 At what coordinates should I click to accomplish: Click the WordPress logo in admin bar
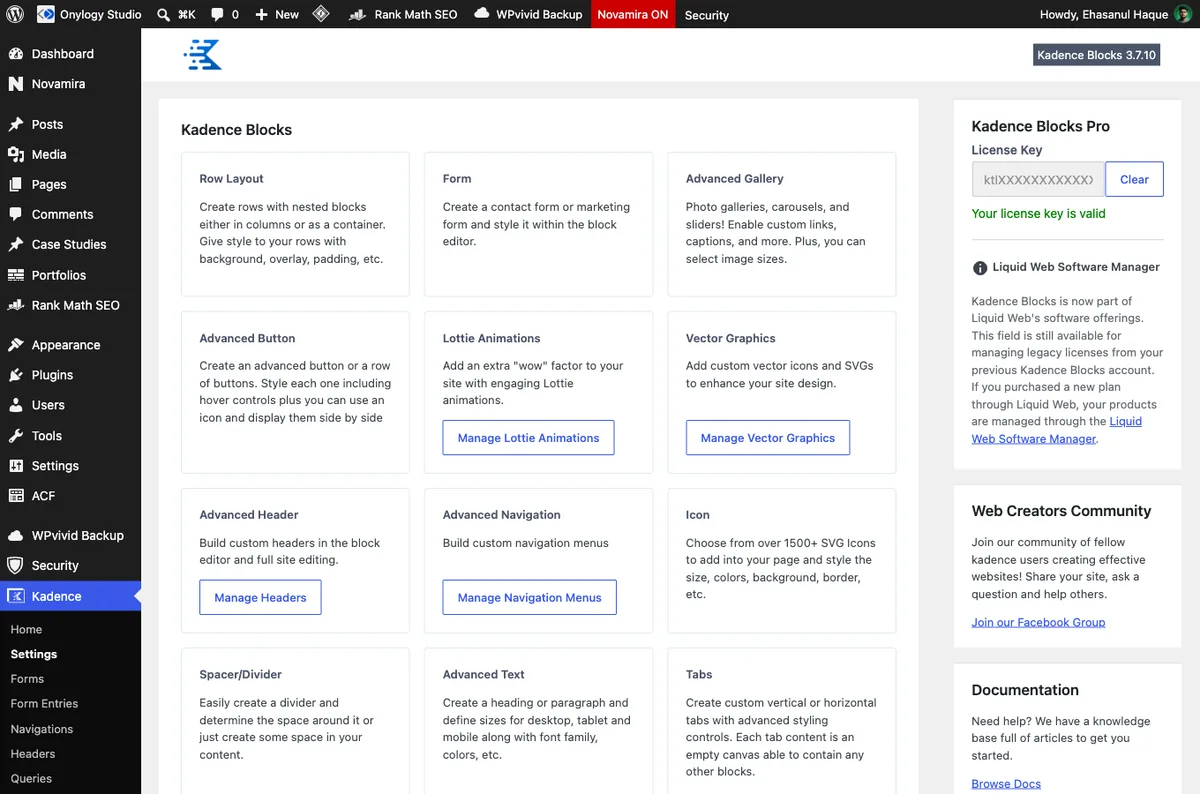click(15, 15)
